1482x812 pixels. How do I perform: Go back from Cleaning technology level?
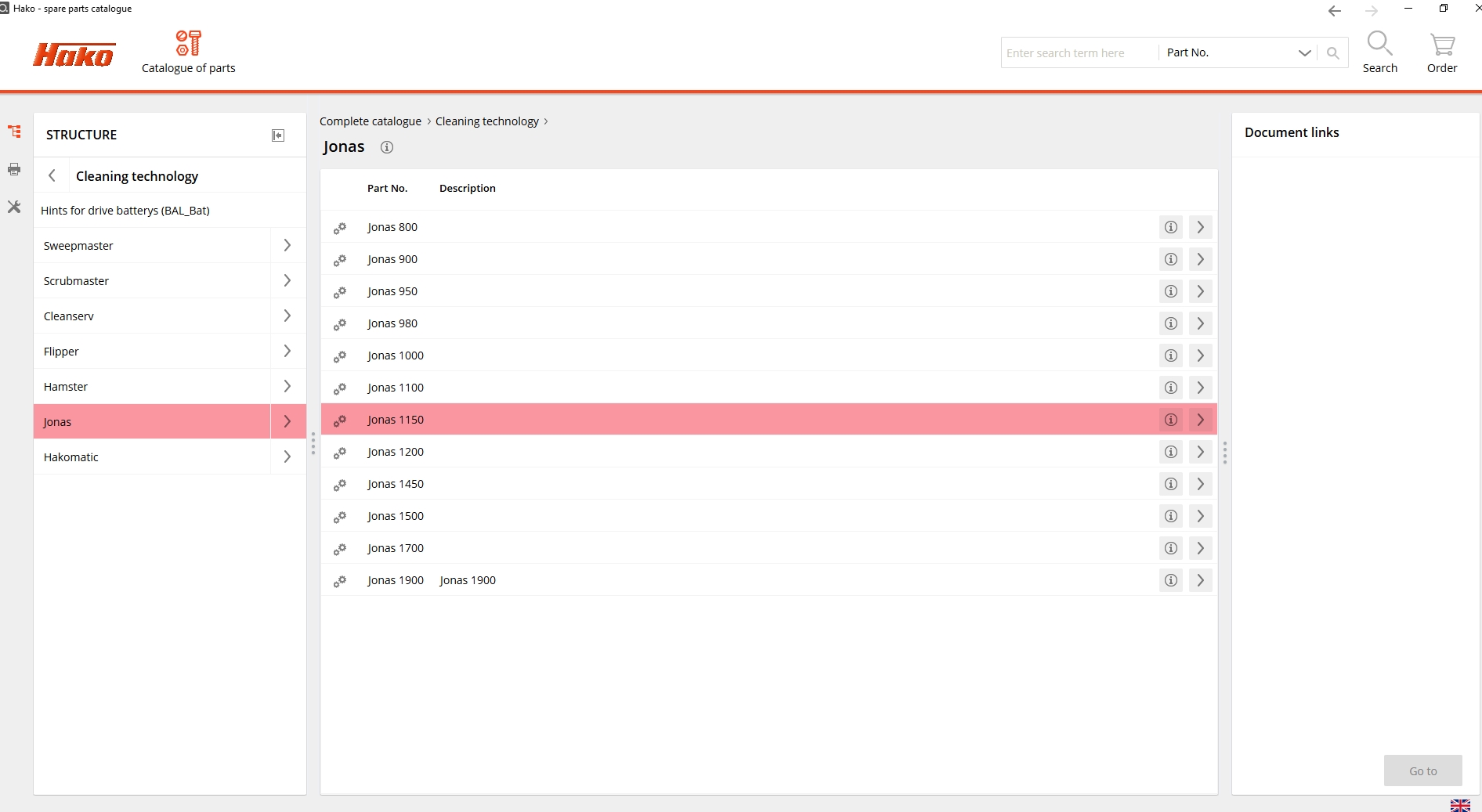coord(52,175)
